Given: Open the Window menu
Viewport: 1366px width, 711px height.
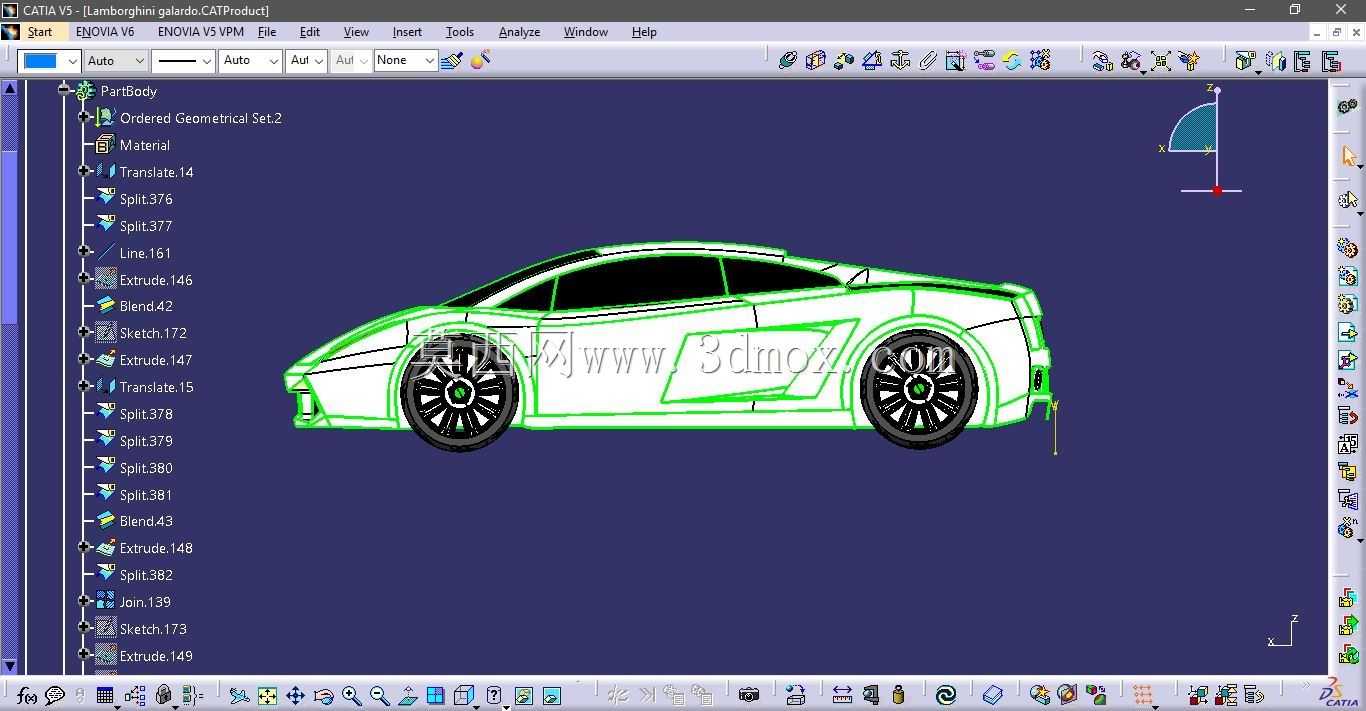Looking at the screenshot, I should point(586,32).
